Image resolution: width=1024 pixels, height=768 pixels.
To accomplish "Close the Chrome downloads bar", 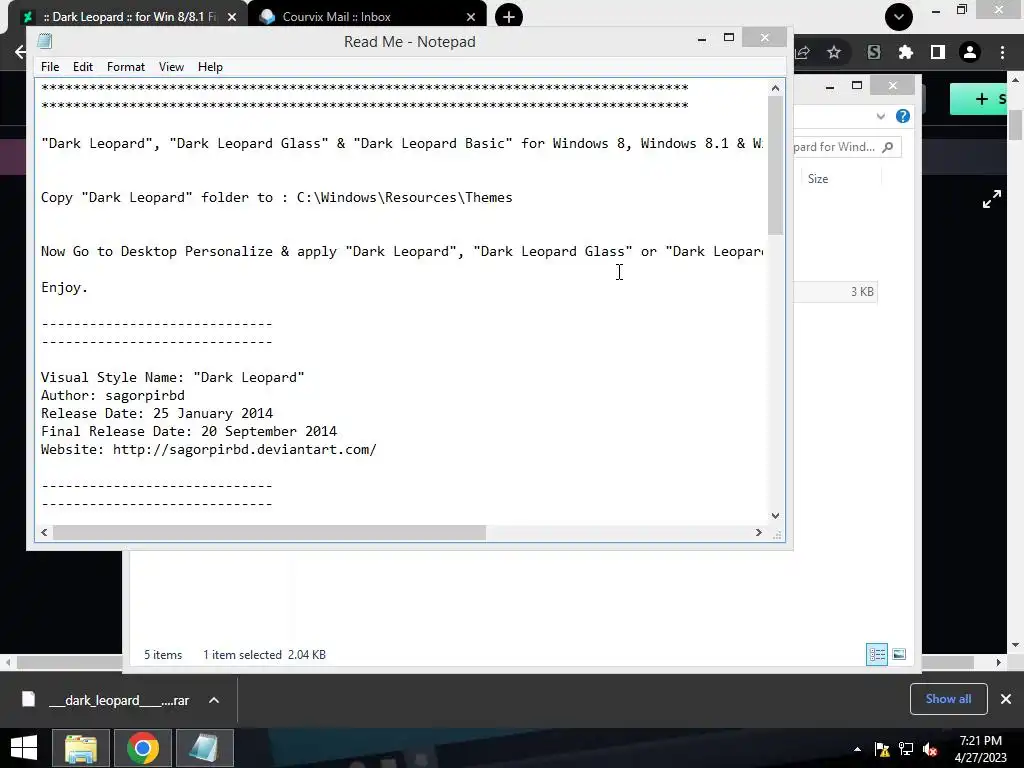I will [x=1006, y=699].
